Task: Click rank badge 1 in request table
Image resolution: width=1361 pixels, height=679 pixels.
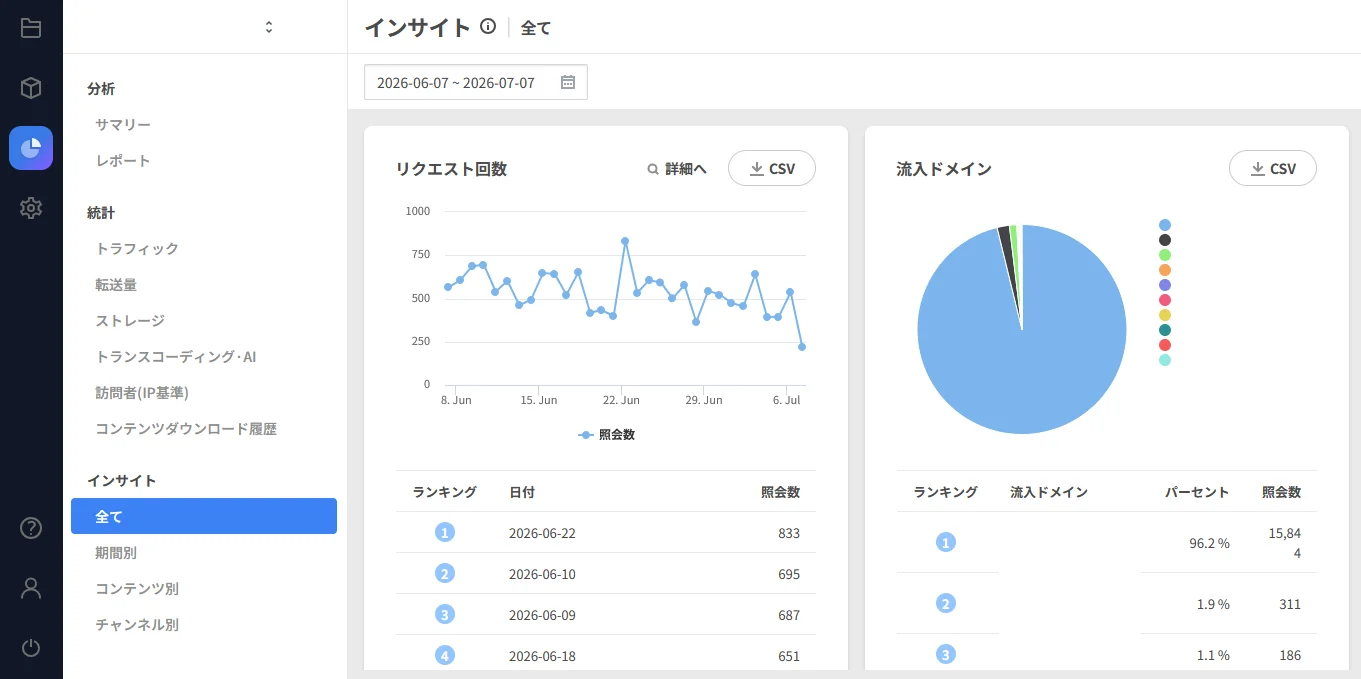Action: pos(445,533)
